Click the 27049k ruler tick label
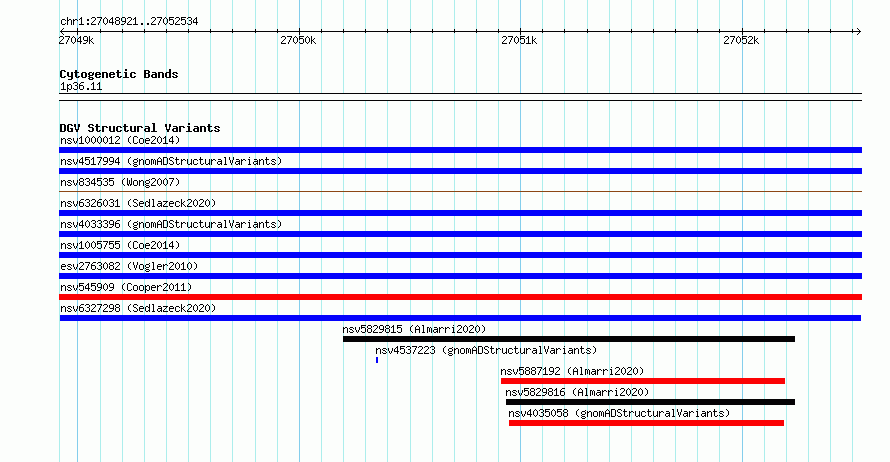890x462 pixels. point(76,40)
